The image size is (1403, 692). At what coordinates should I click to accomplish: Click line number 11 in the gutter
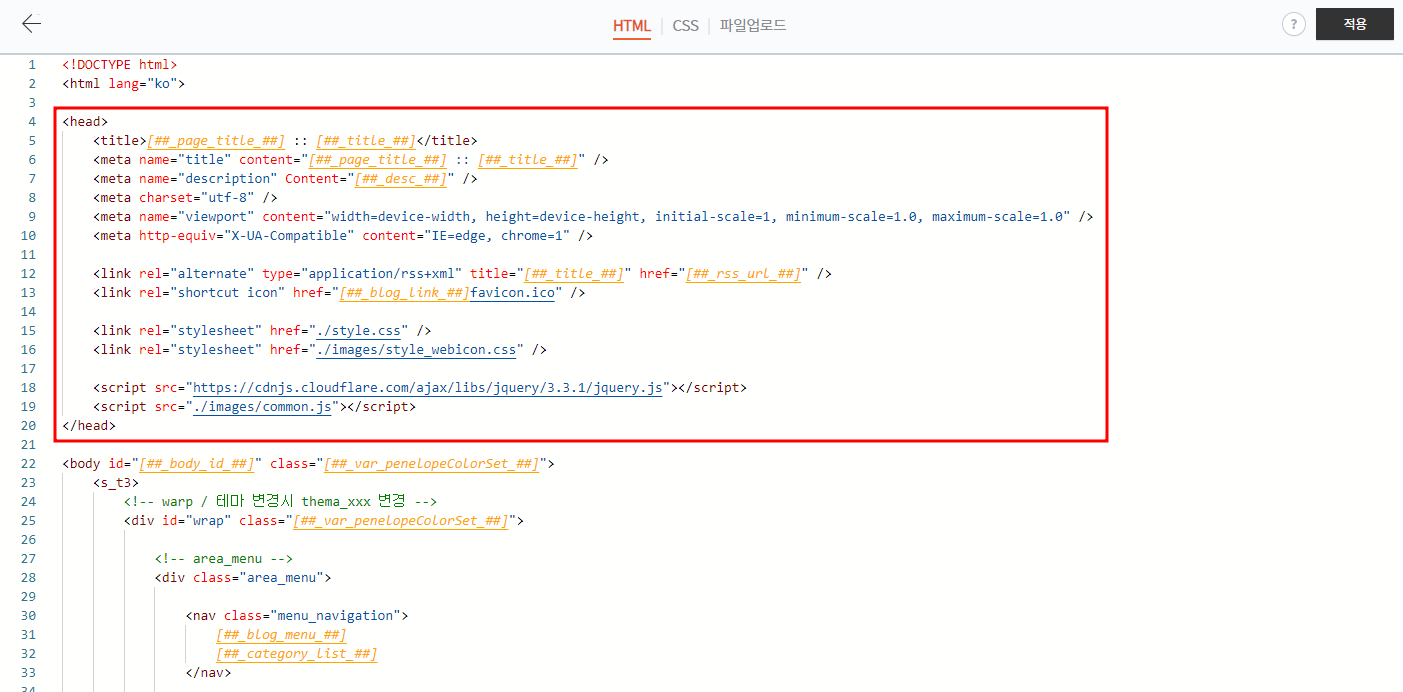point(29,255)
